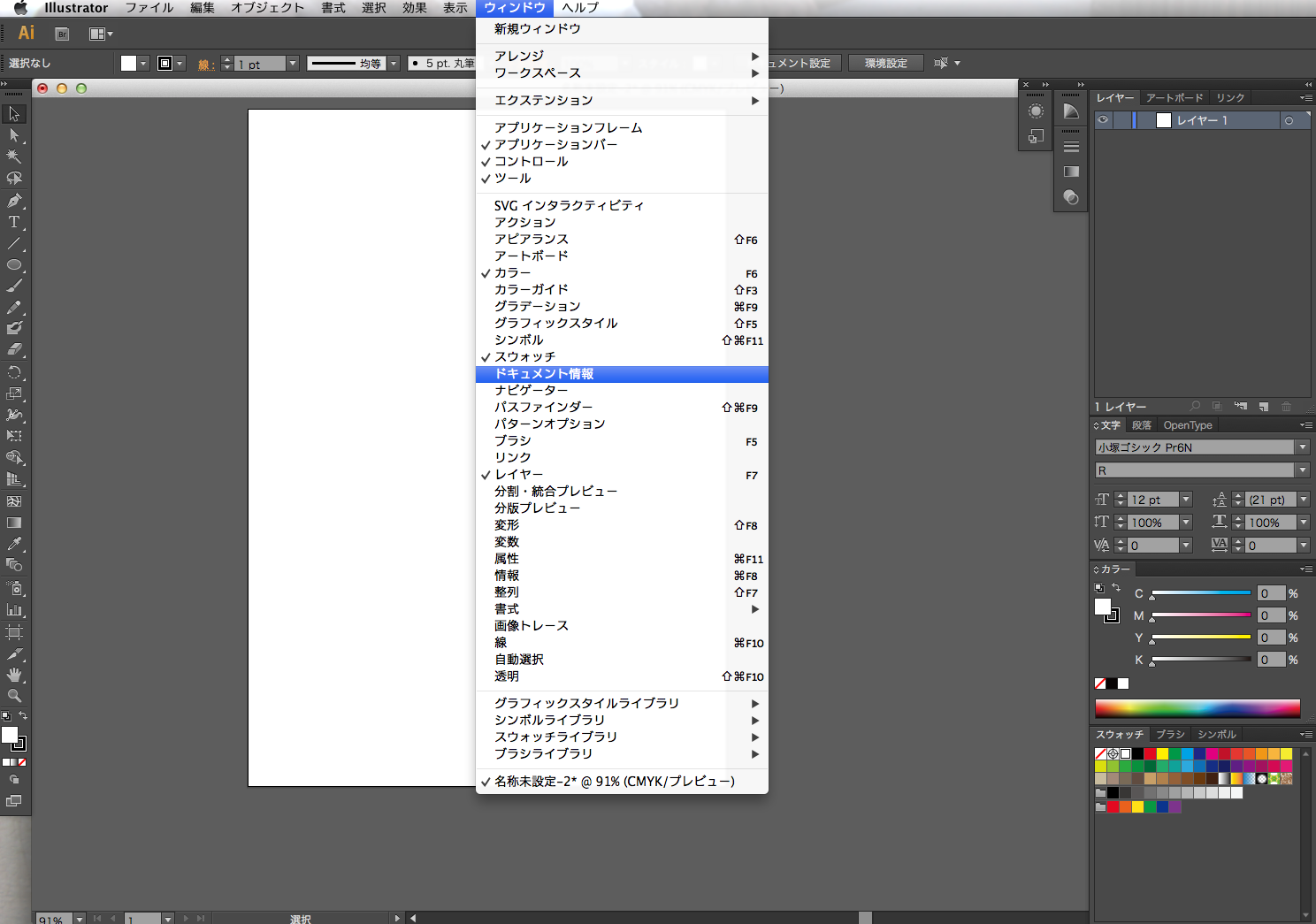Image resolution: width=1316 pixels, height=924 pixels.
Task: Select the Magic Wand tool
Action: [14, 157]
